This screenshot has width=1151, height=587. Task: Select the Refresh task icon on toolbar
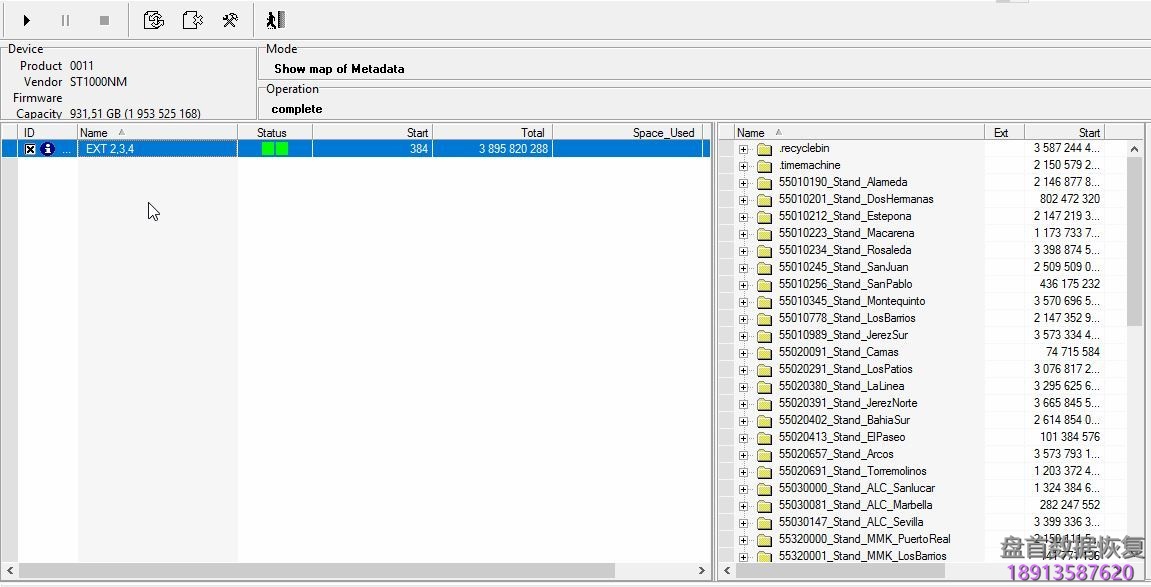pyautogui.click(x=154, y=19)
